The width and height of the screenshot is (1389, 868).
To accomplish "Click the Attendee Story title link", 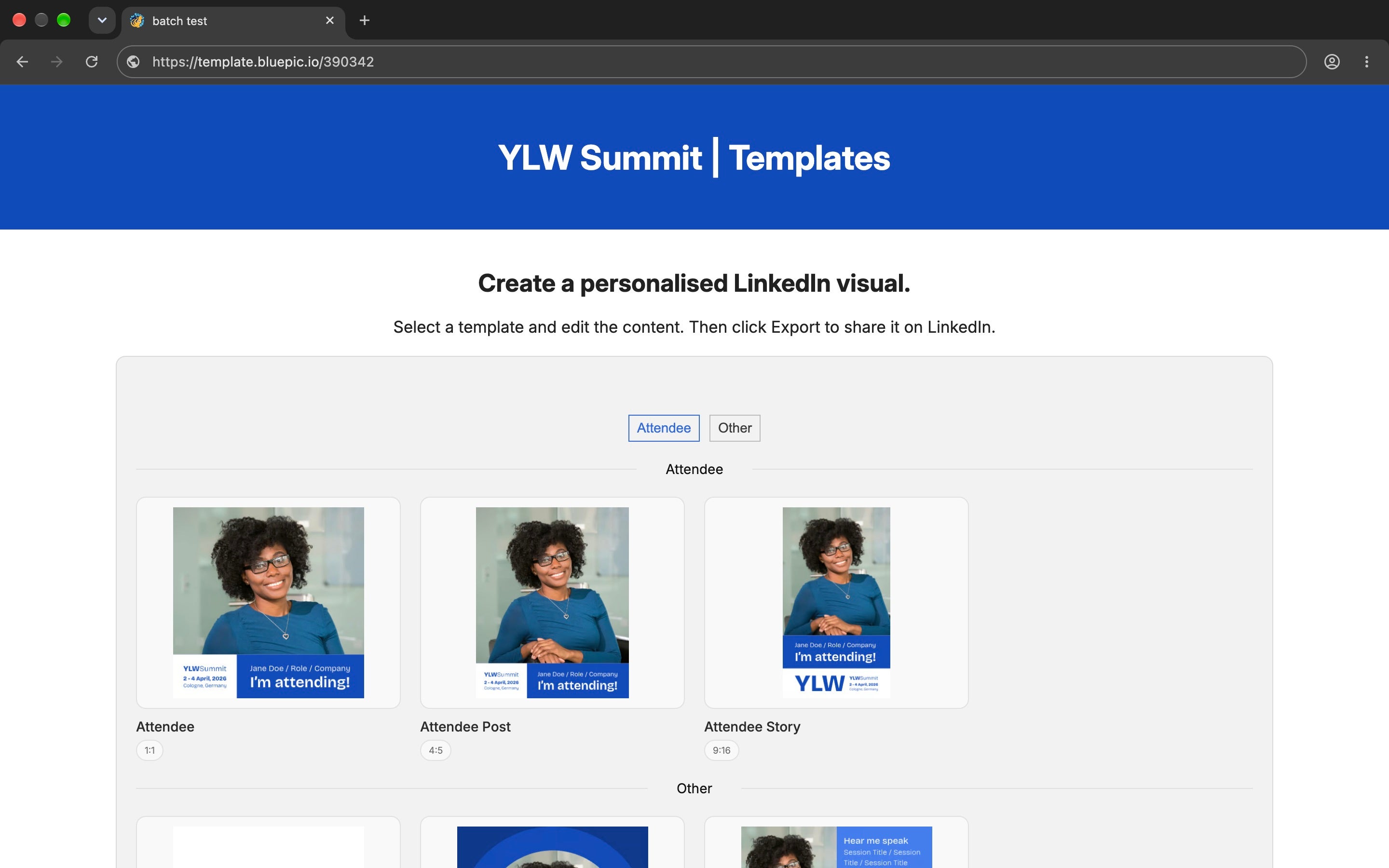I will coord(752,727).
